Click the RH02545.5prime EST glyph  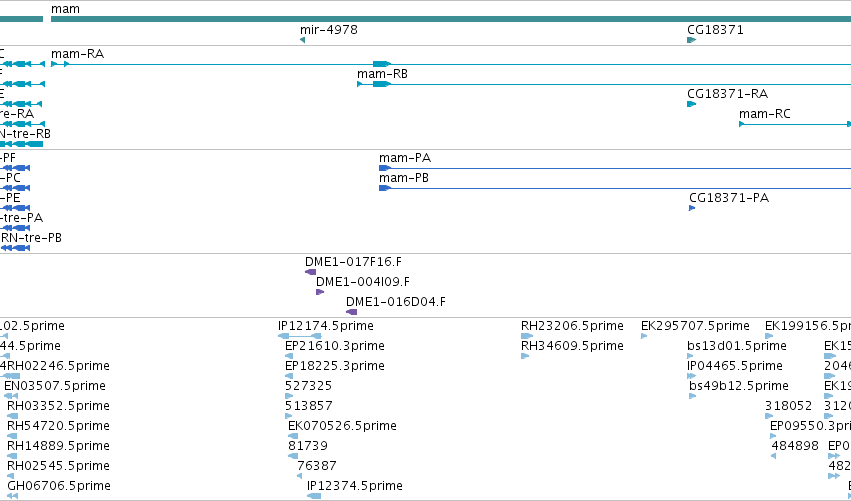(x=10, y=476)
